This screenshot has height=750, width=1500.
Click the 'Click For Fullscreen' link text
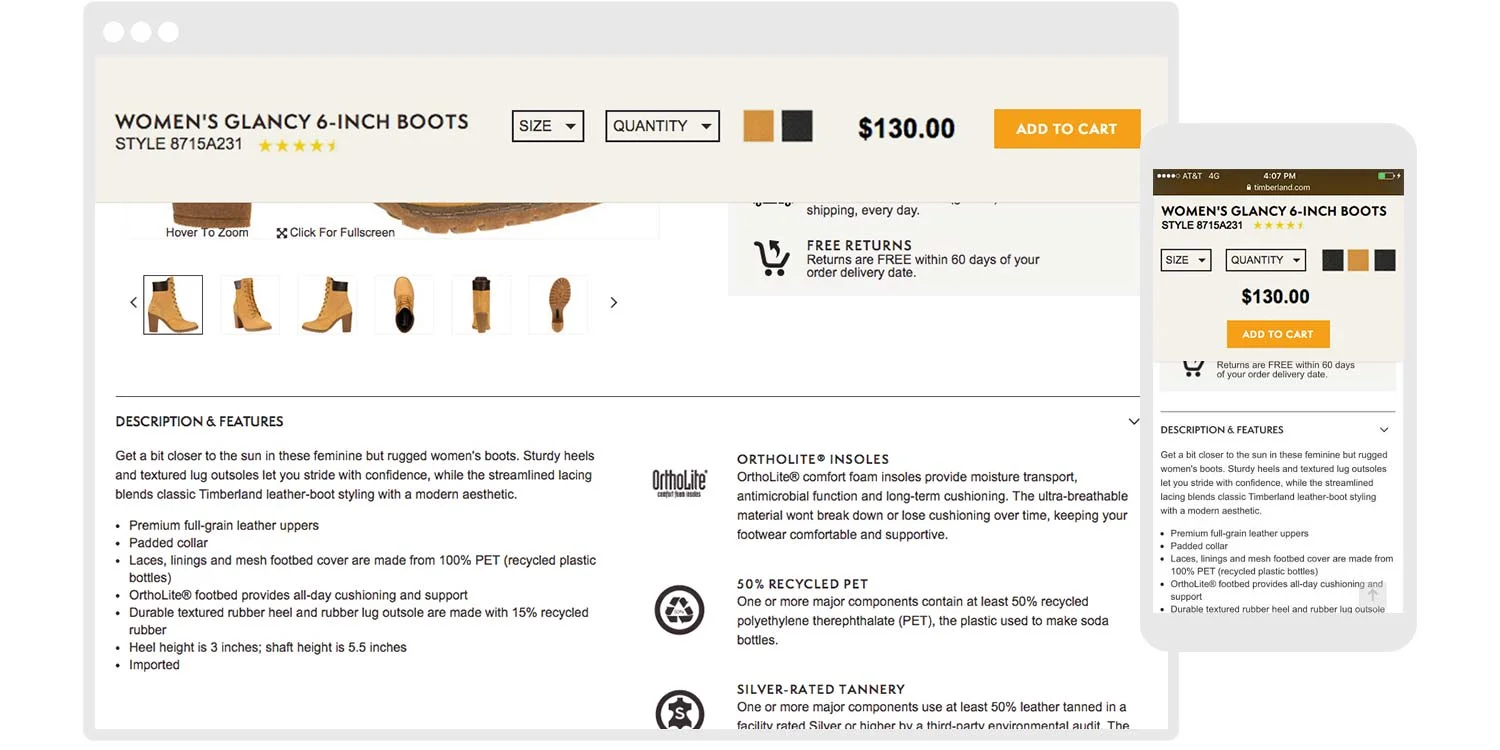pos(342,233)
